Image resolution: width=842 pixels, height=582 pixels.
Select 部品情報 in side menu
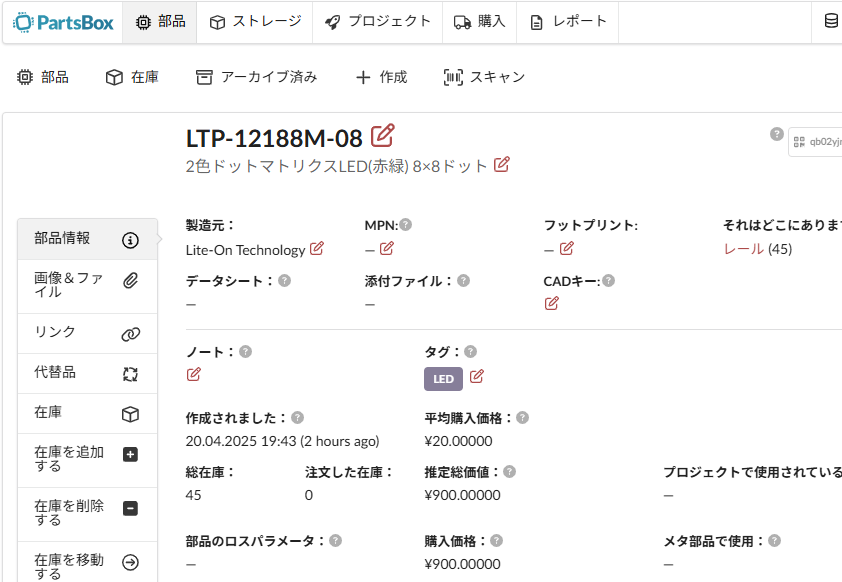(88, 239)
